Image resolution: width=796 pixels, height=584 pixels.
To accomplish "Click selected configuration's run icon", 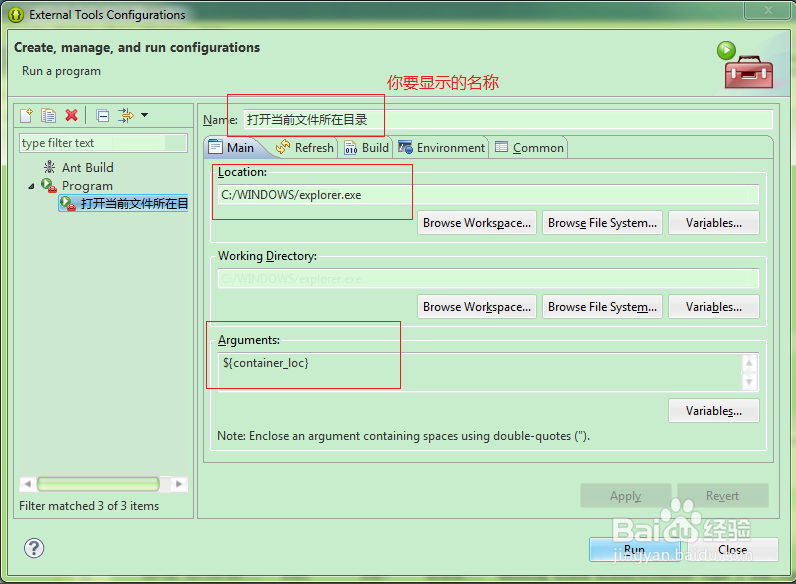I will tap(68, 203).
